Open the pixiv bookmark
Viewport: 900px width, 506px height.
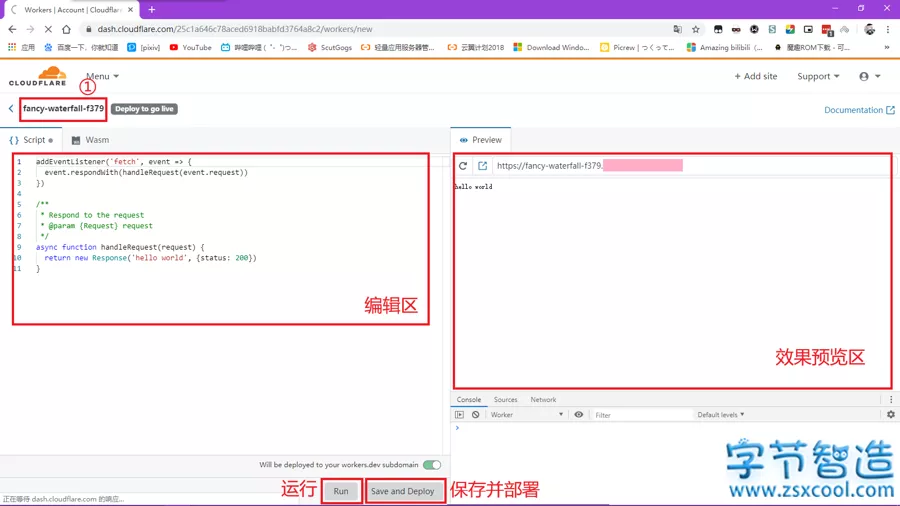coord(143,47)
